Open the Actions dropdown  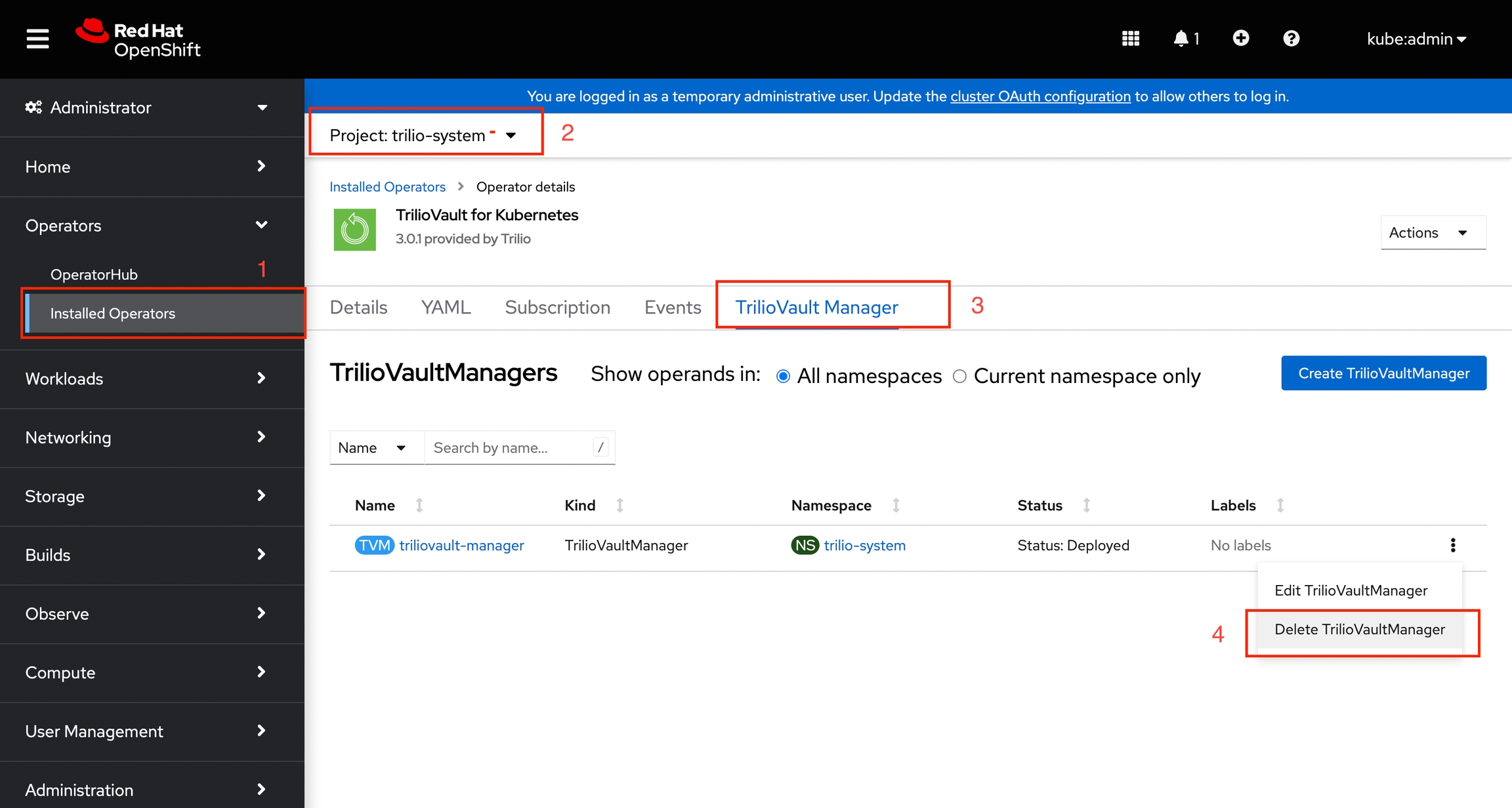[1433, 233]
